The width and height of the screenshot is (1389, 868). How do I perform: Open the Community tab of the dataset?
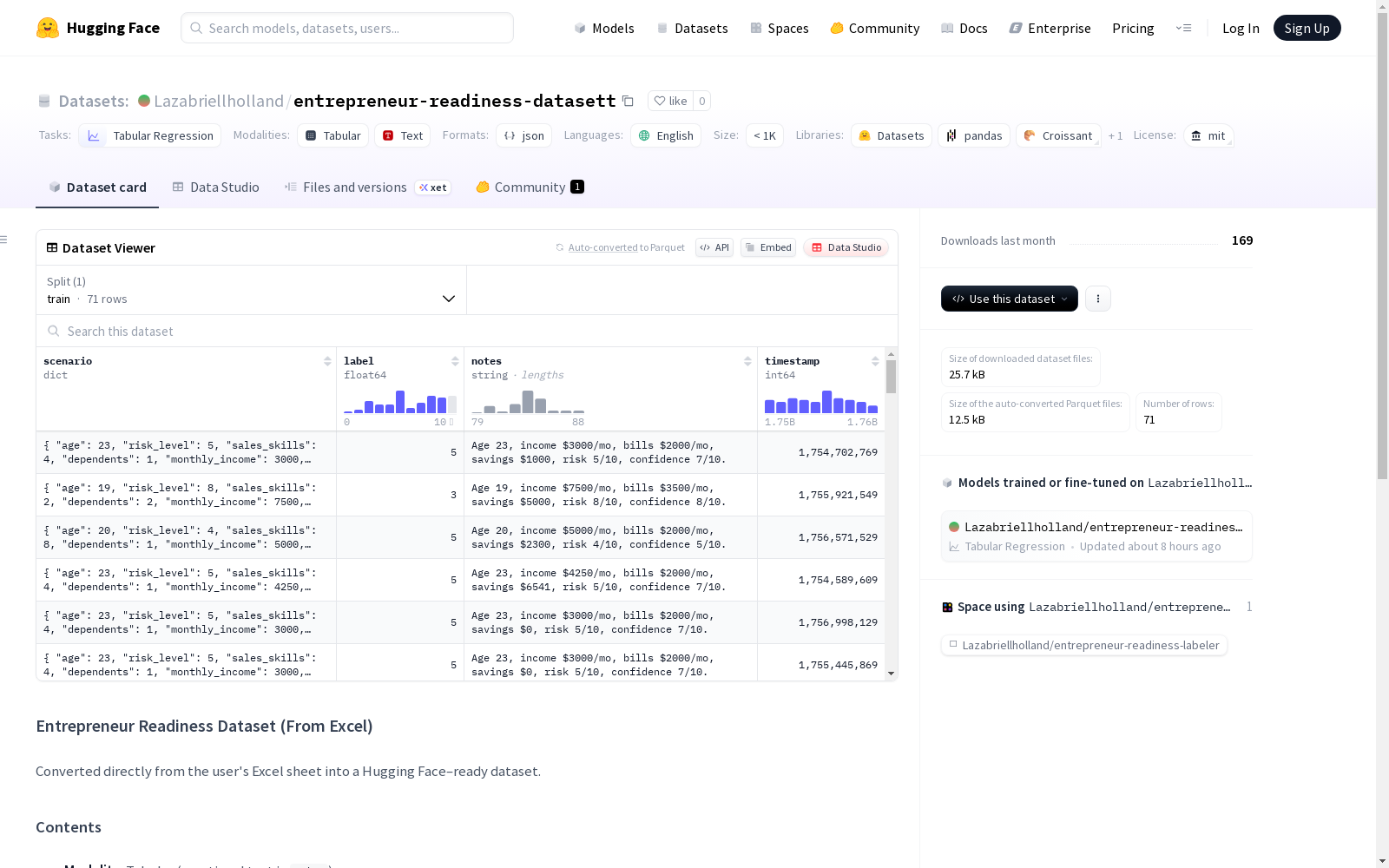point(530,187)
